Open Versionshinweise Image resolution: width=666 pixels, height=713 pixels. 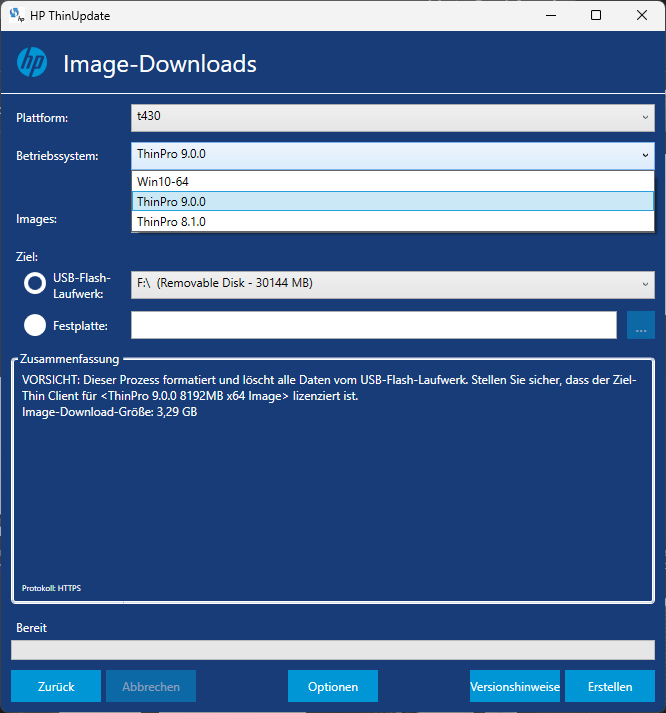[515, 686]
